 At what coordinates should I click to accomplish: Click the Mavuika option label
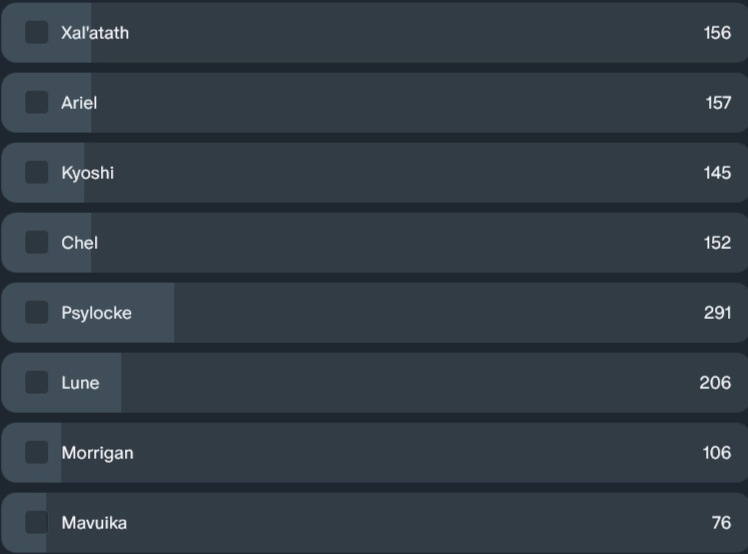tap(94, 523)
